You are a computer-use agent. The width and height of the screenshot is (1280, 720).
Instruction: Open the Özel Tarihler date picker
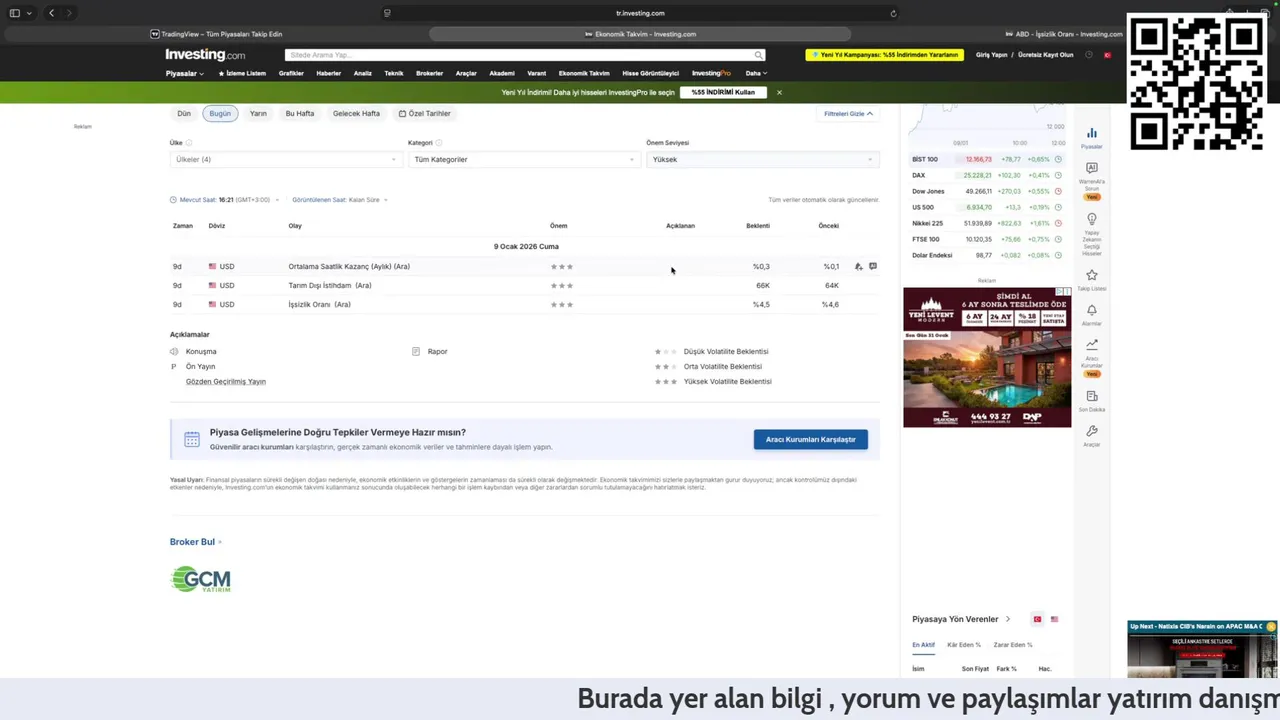point(424,113)
